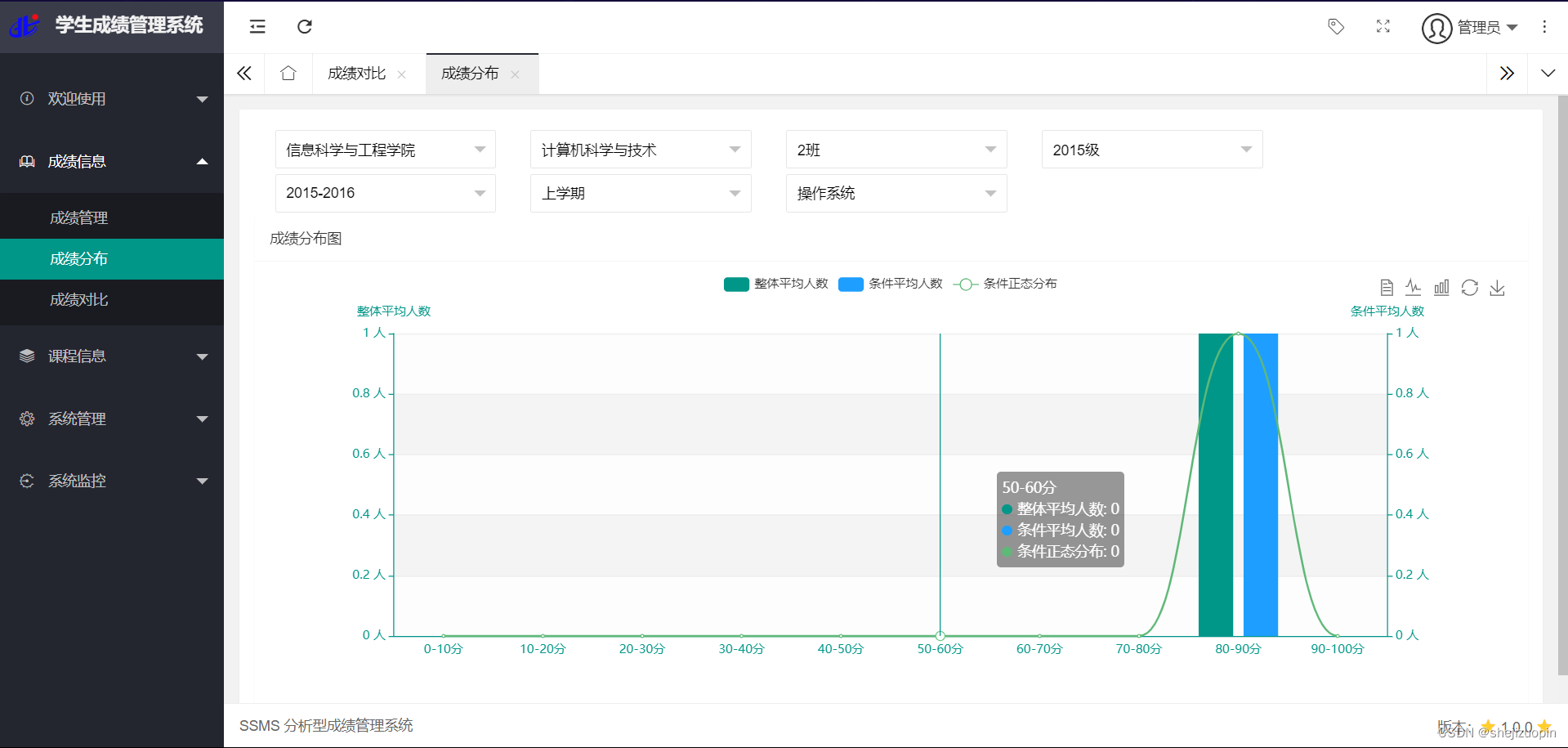Click the 成绩信息 book icon

click(x=27, y=162)
